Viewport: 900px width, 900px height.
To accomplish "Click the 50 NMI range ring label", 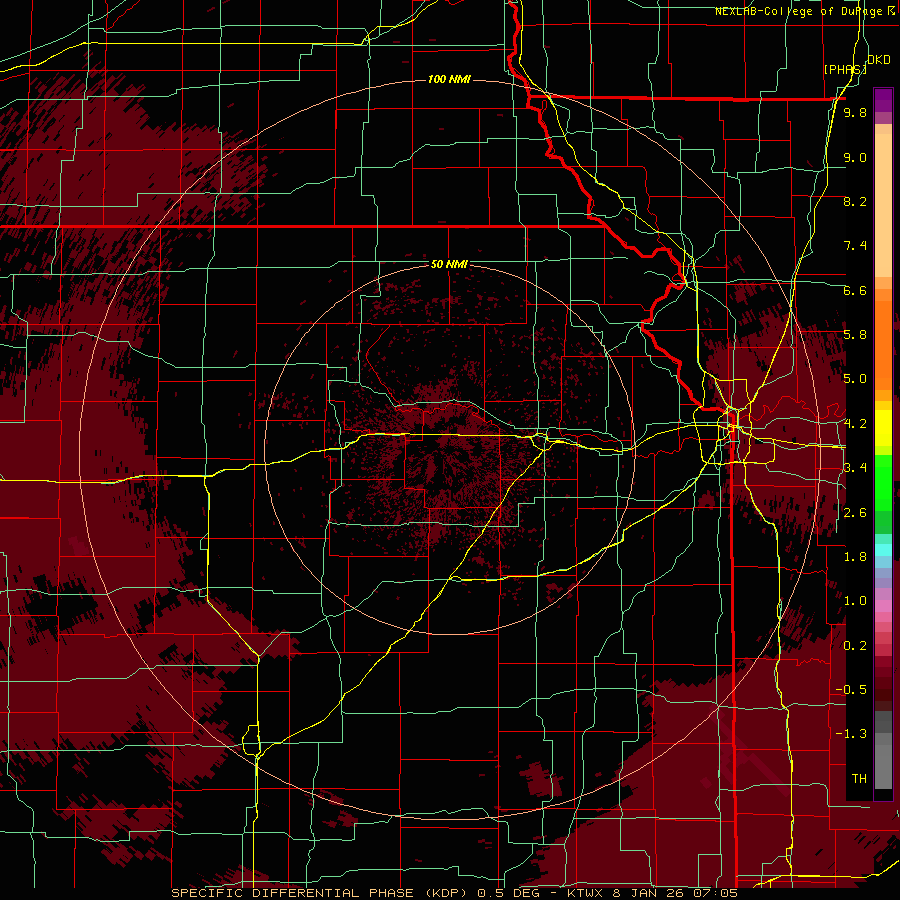I will pos(449,264).
